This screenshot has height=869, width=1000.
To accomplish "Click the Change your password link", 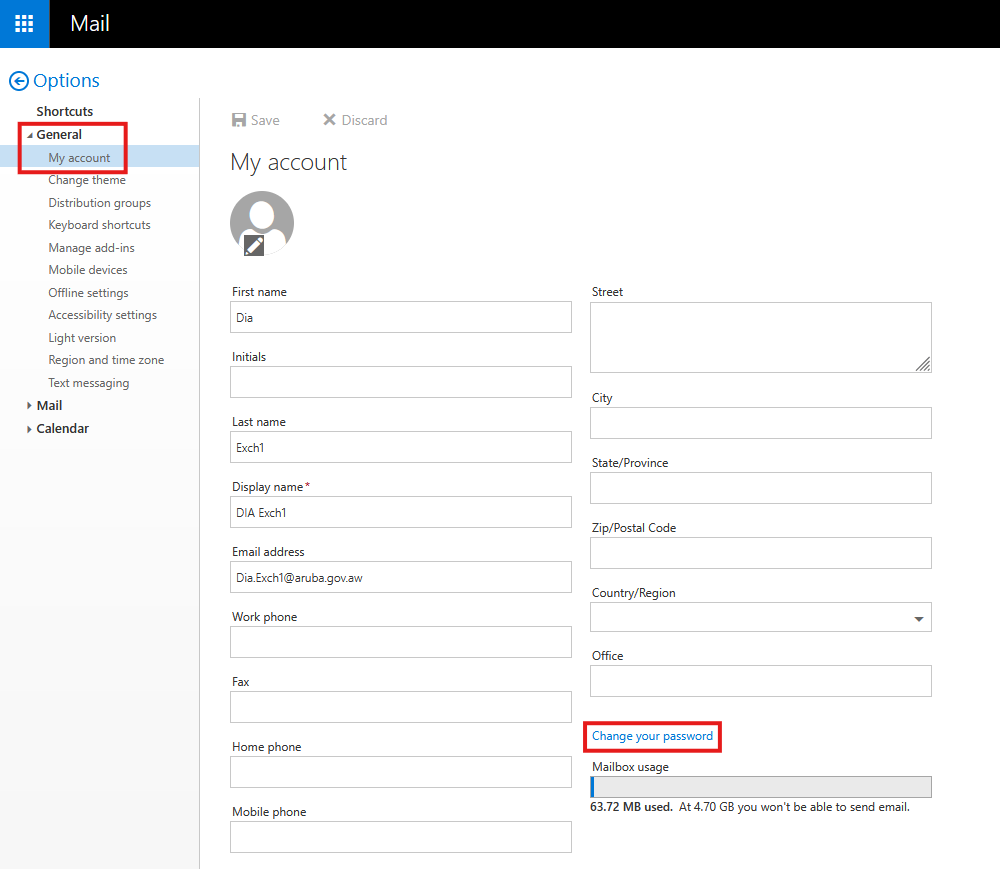I will 652,736.
